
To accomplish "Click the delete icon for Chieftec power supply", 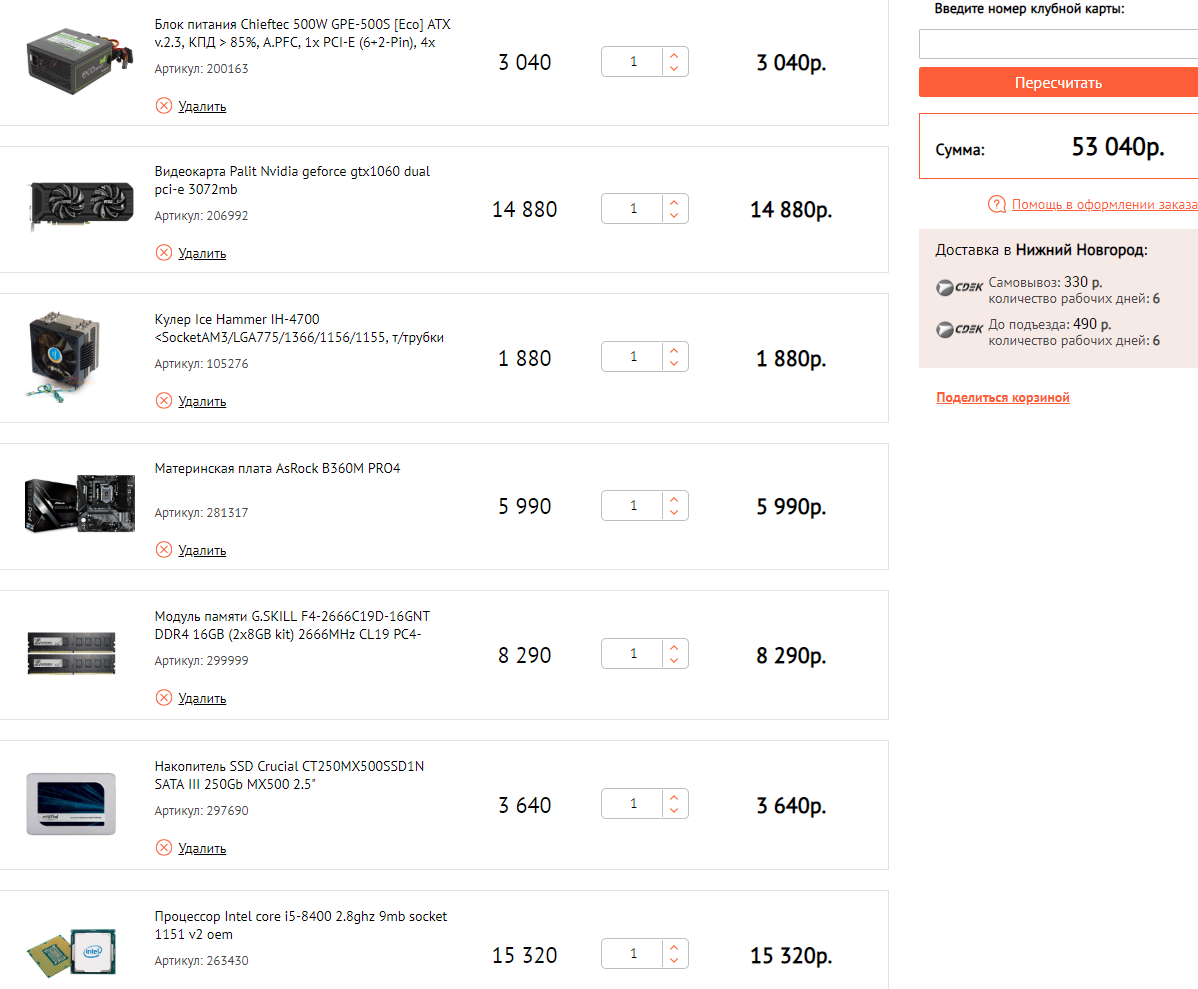I will coord(164,106).
